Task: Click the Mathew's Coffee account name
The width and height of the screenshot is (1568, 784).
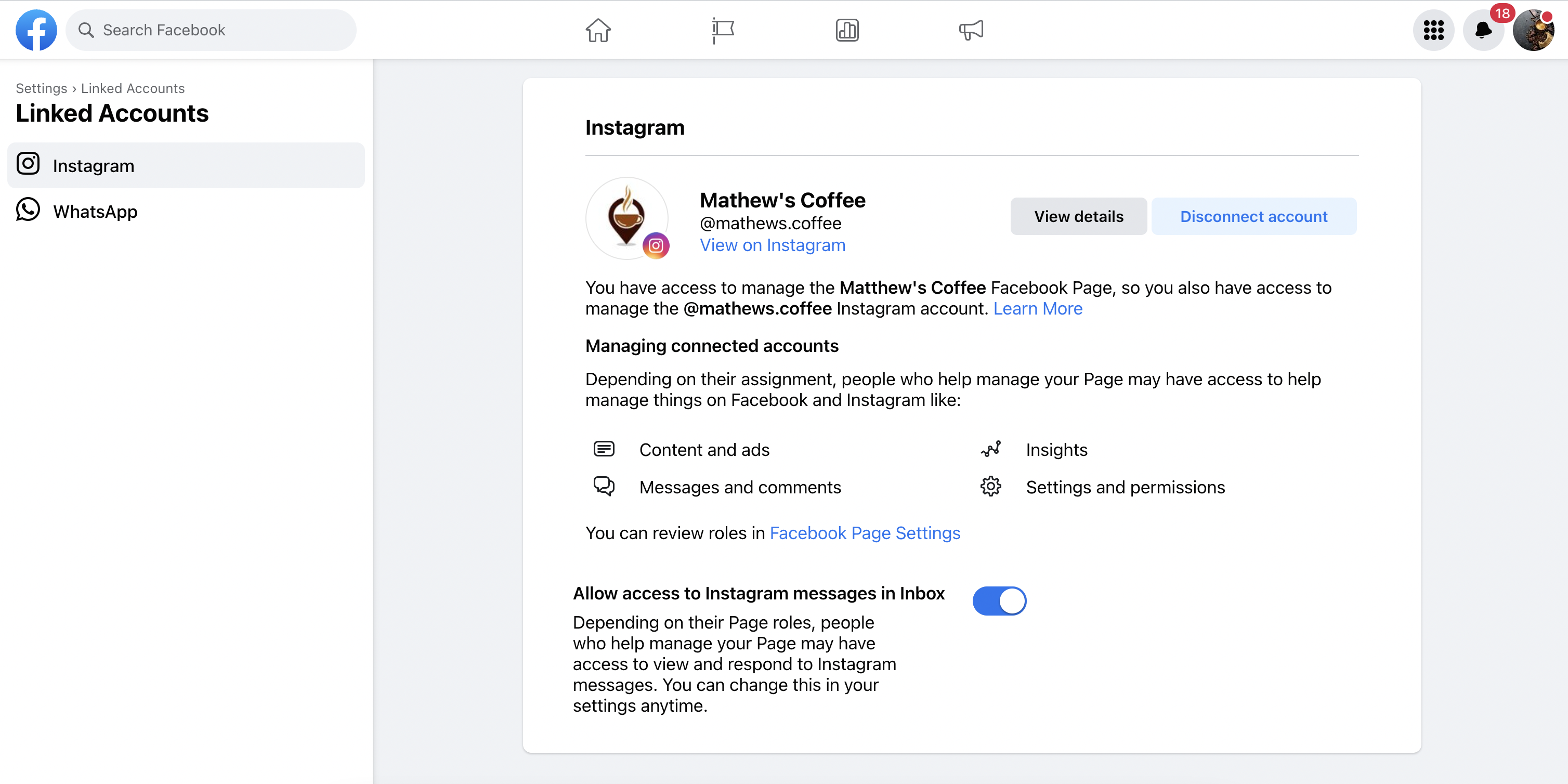Action: pyautogui.click(x=782, y=200)
